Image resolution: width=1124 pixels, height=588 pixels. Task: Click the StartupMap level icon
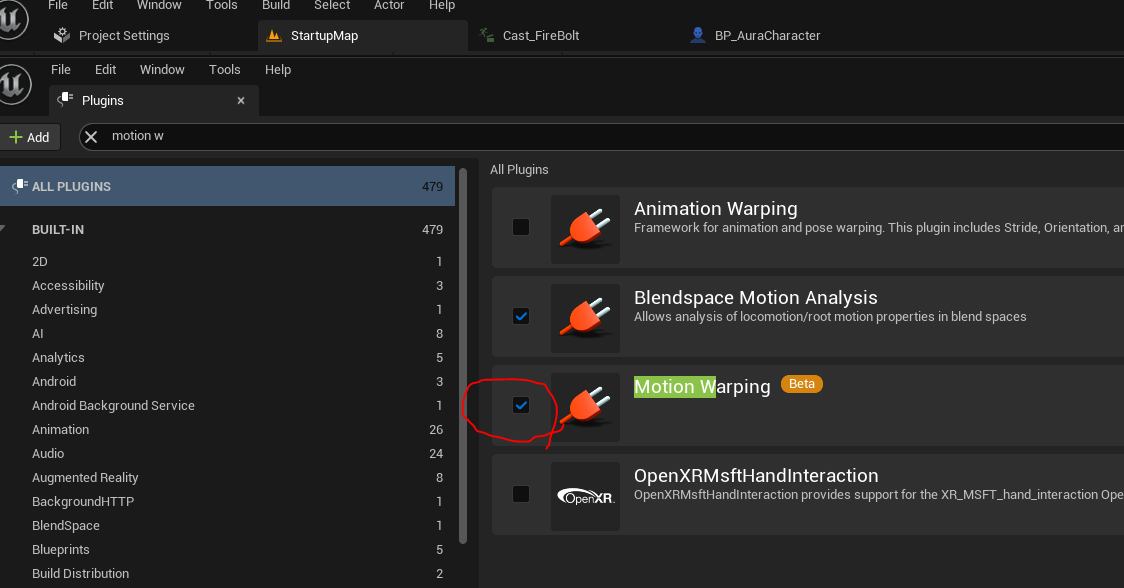click(x=274, y=35)
